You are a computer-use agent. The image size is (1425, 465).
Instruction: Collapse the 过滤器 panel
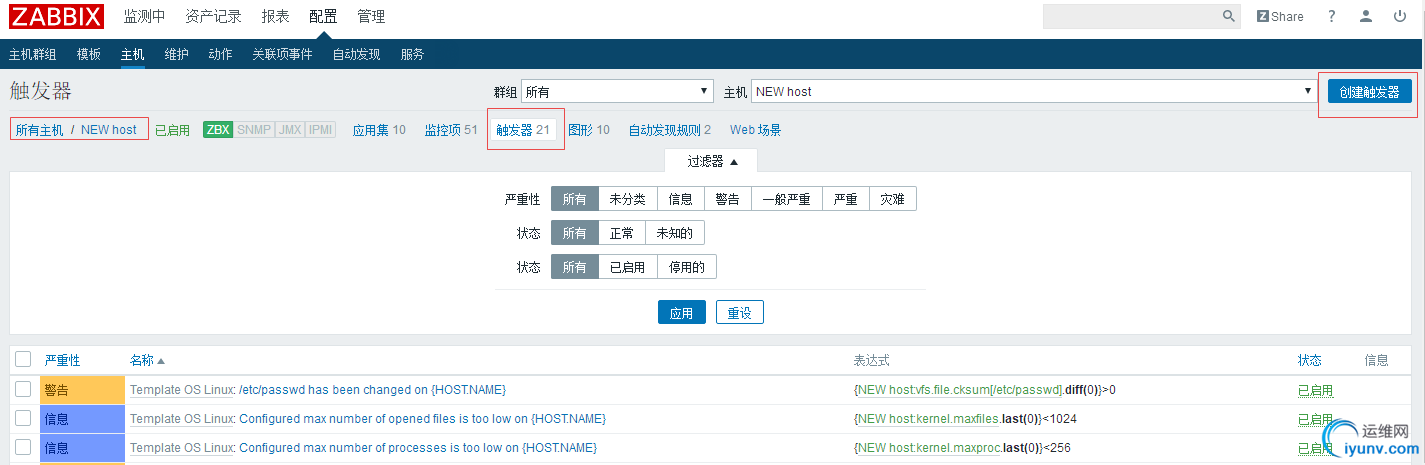[712, 161]
